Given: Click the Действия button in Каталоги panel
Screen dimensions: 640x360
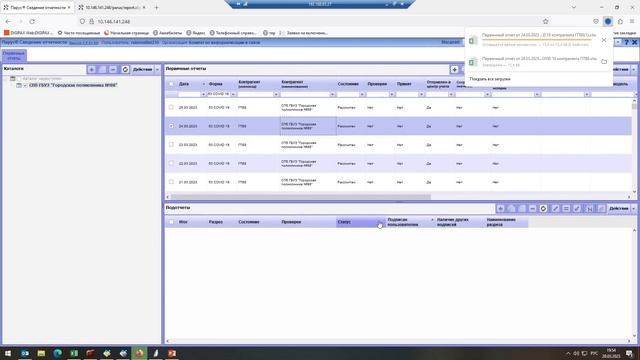Looking at the screenshot, I should (143, 69).
